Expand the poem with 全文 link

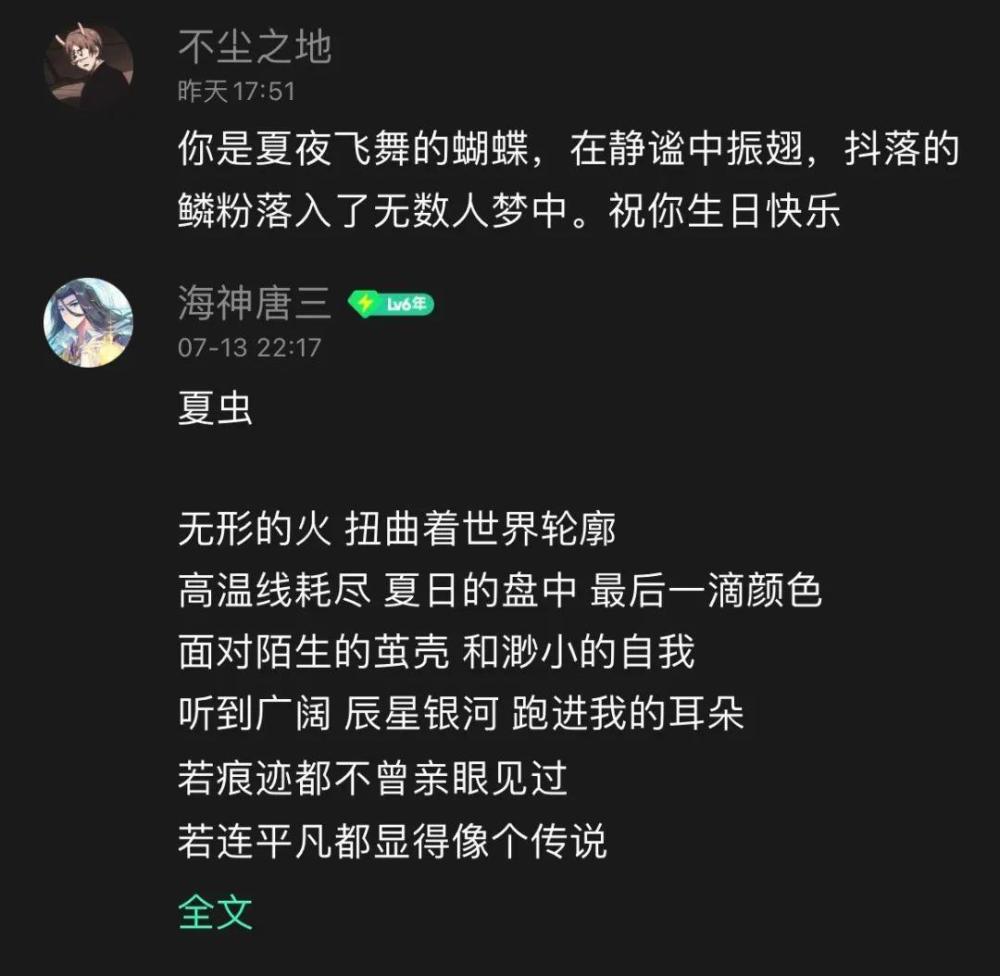pos(215,912)
